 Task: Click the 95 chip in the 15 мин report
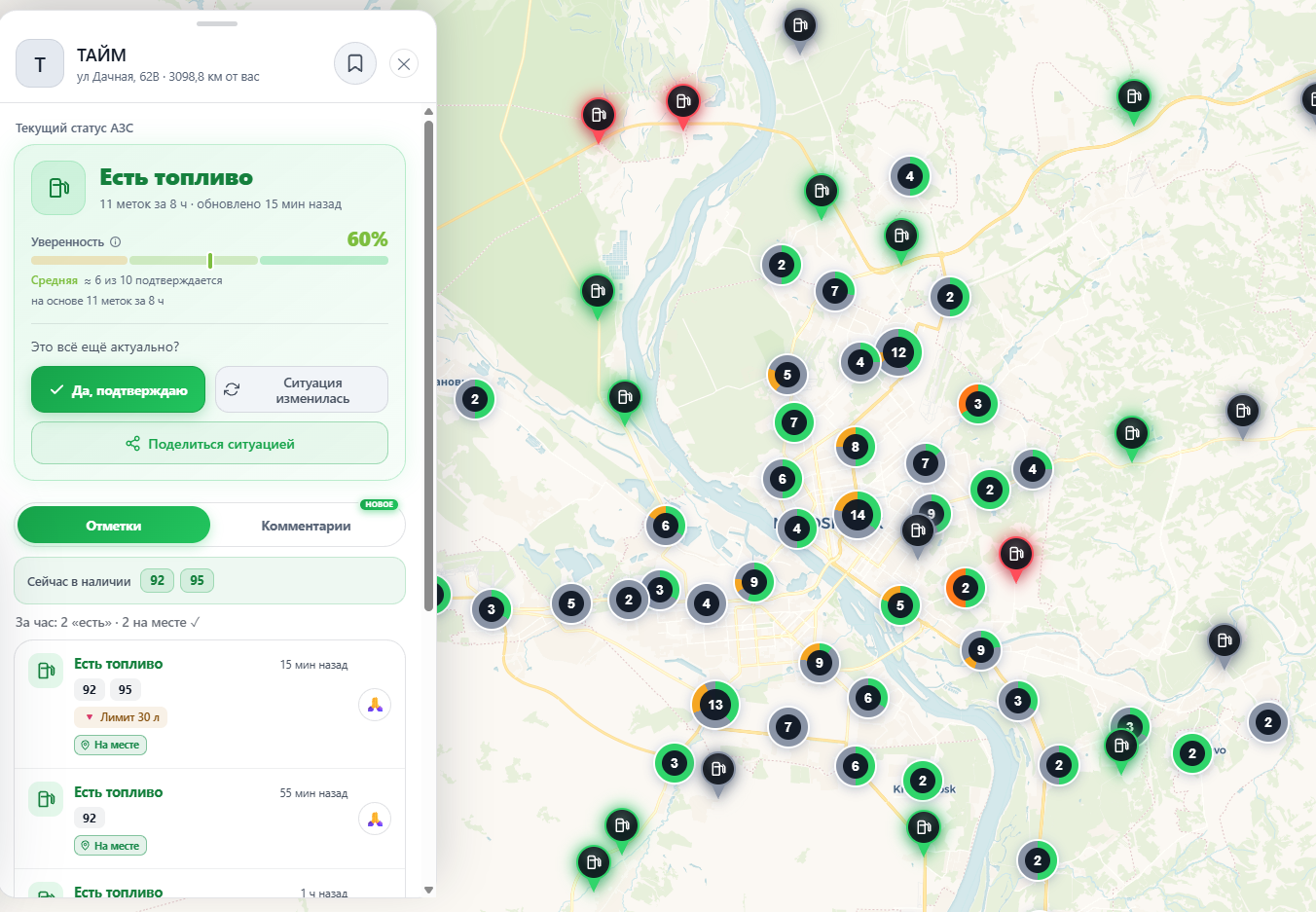point(126,690)
